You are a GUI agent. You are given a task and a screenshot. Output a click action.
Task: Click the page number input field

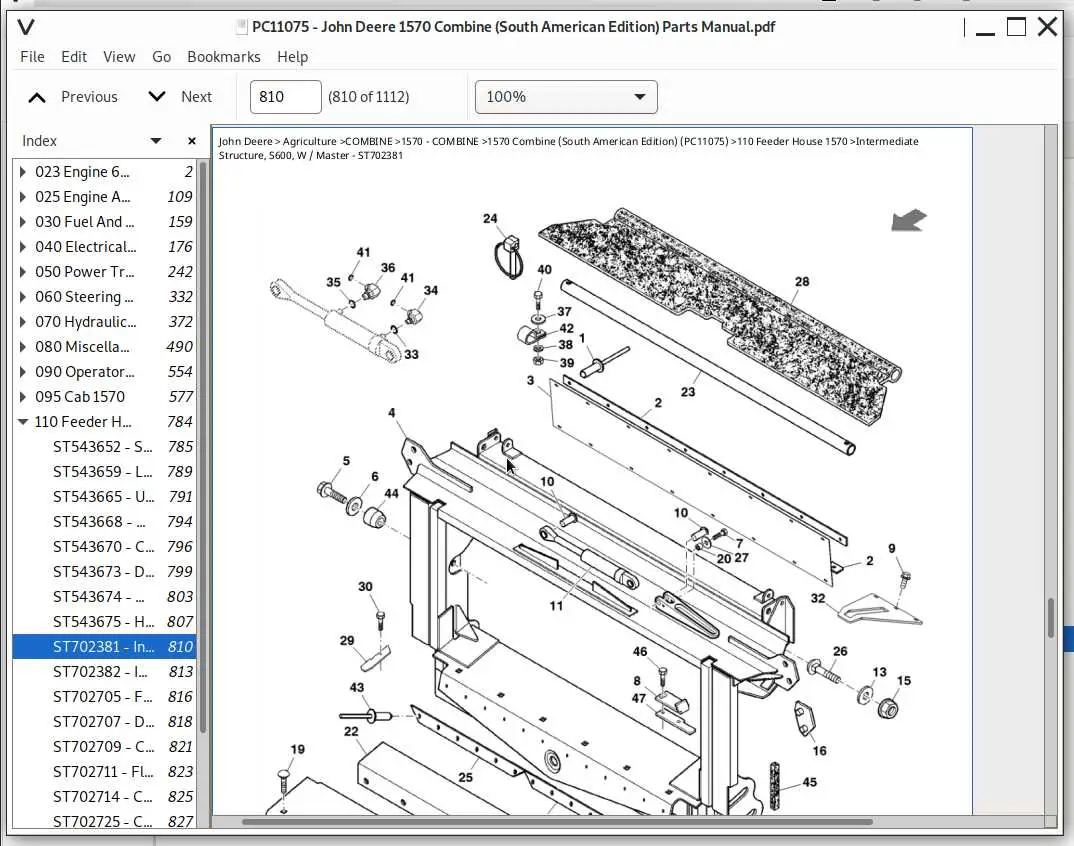coord(285,97)
